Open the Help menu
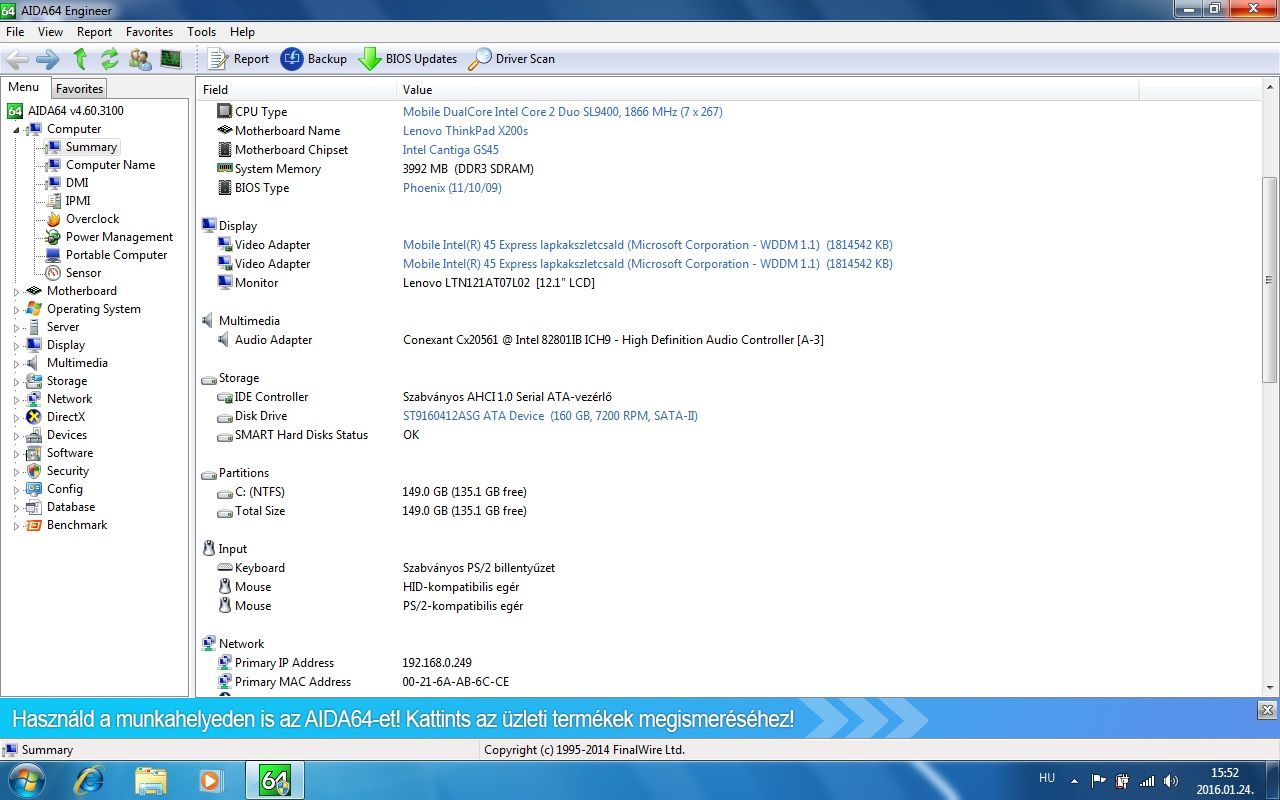This screenshot has width=1280, height=800. point(242,32)
